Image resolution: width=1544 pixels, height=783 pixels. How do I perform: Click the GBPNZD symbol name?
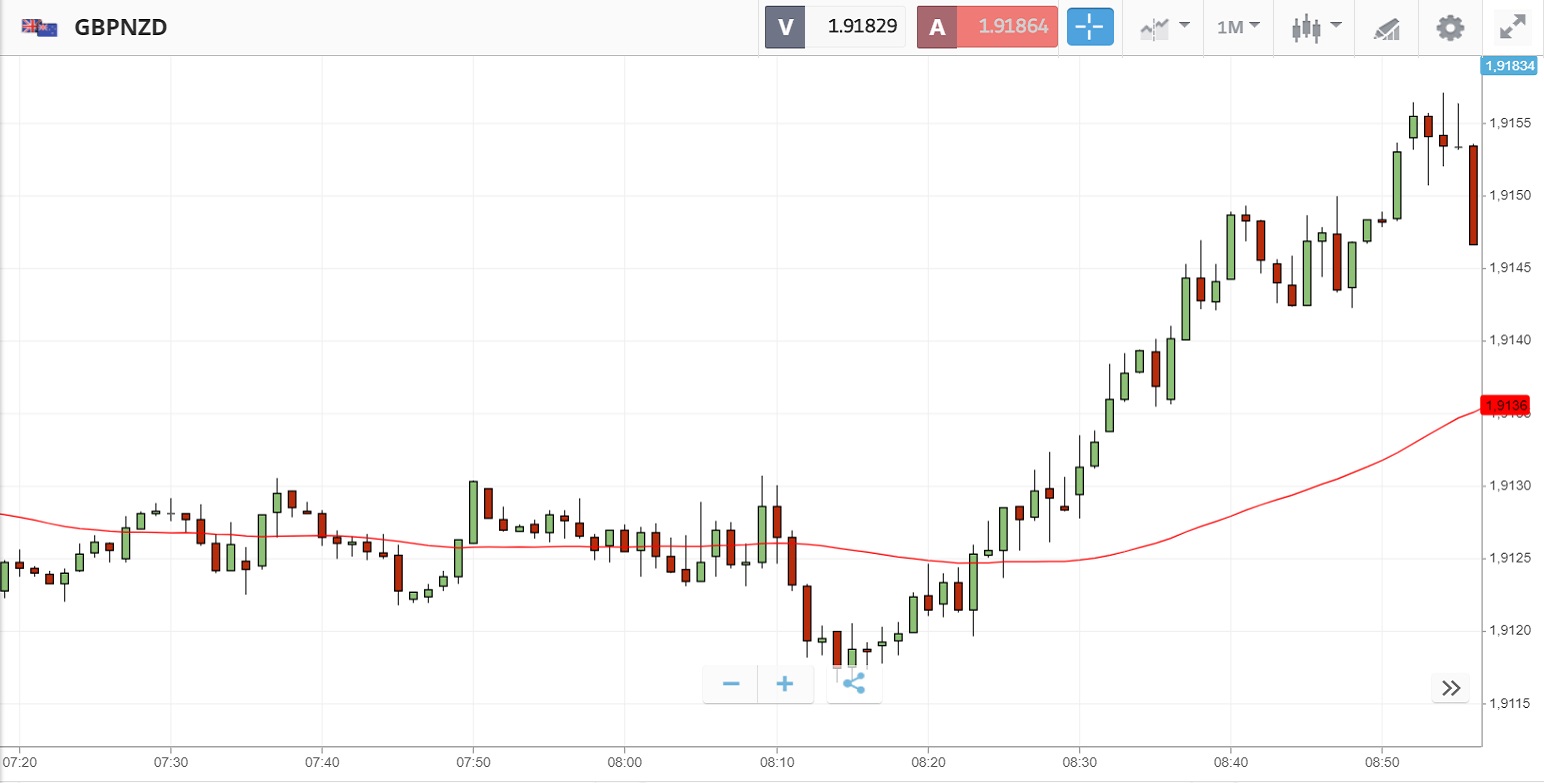(x=121, y=27)
